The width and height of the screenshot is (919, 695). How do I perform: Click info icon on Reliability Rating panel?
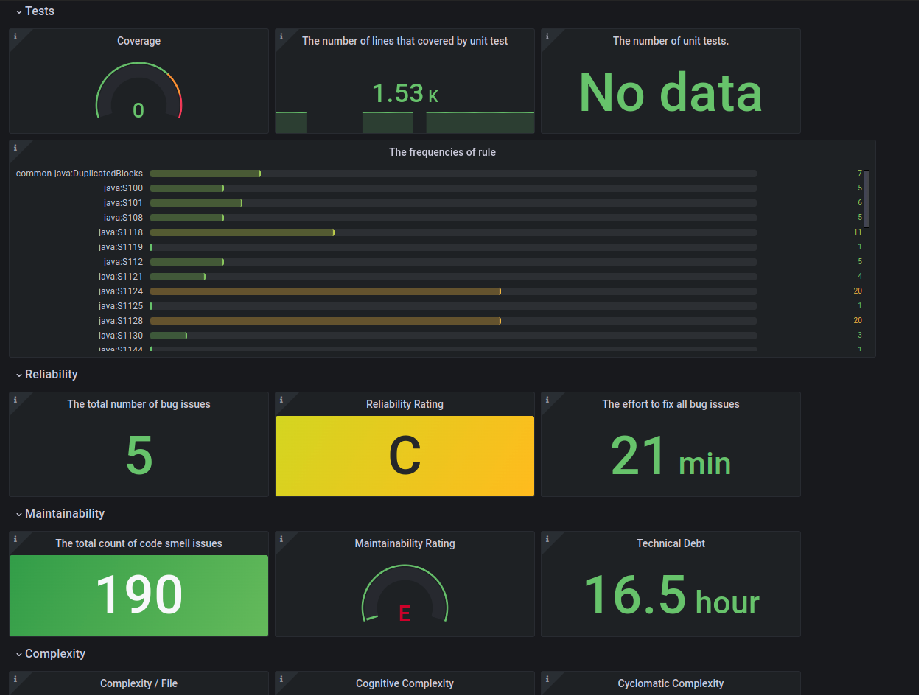pyautogui.click(x=281, y=400)
